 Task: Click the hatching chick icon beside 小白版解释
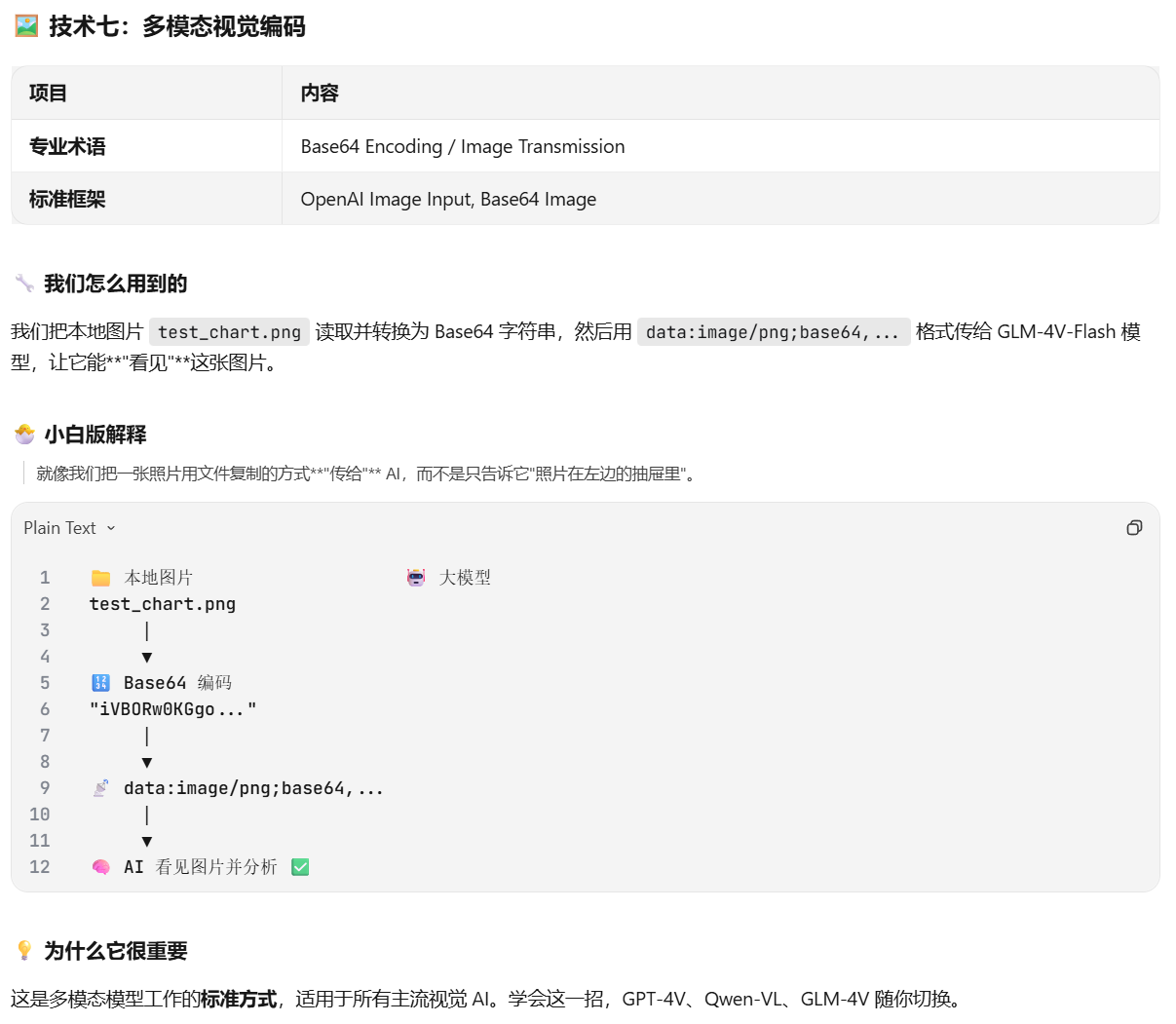pos(24,435)
